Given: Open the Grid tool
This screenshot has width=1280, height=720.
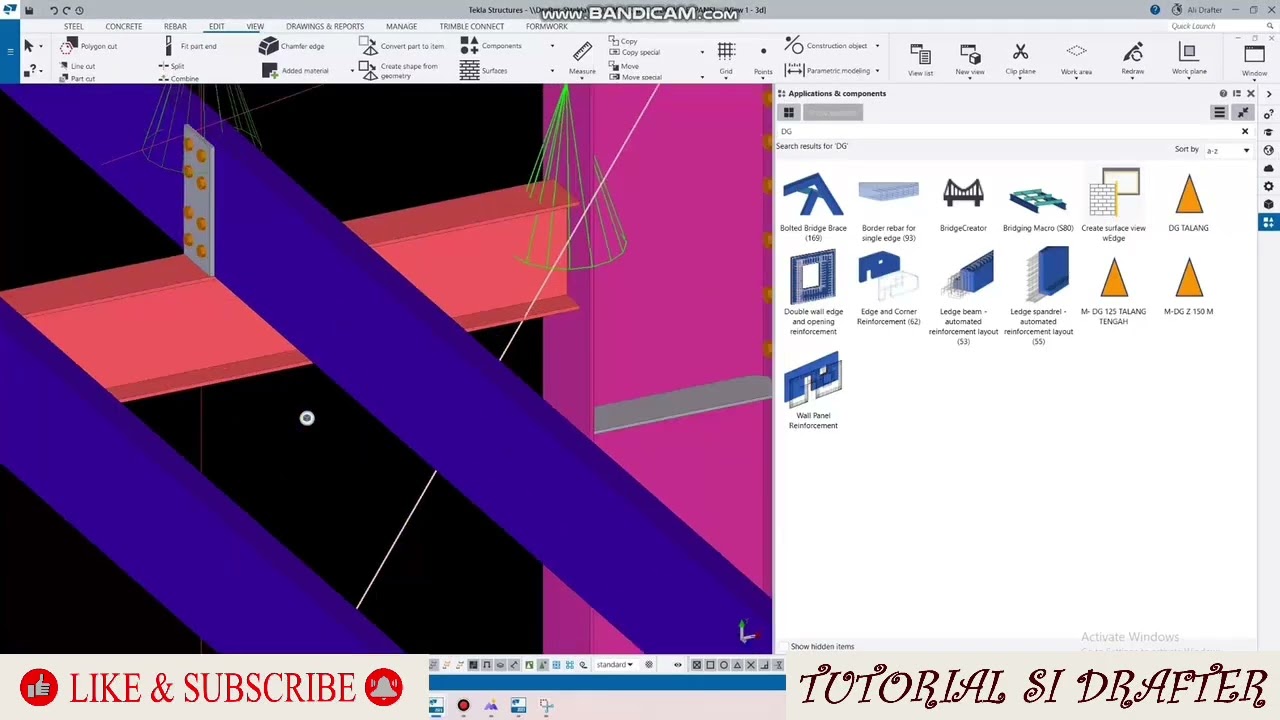Looking at the screenshot, I should coord(726,58).
